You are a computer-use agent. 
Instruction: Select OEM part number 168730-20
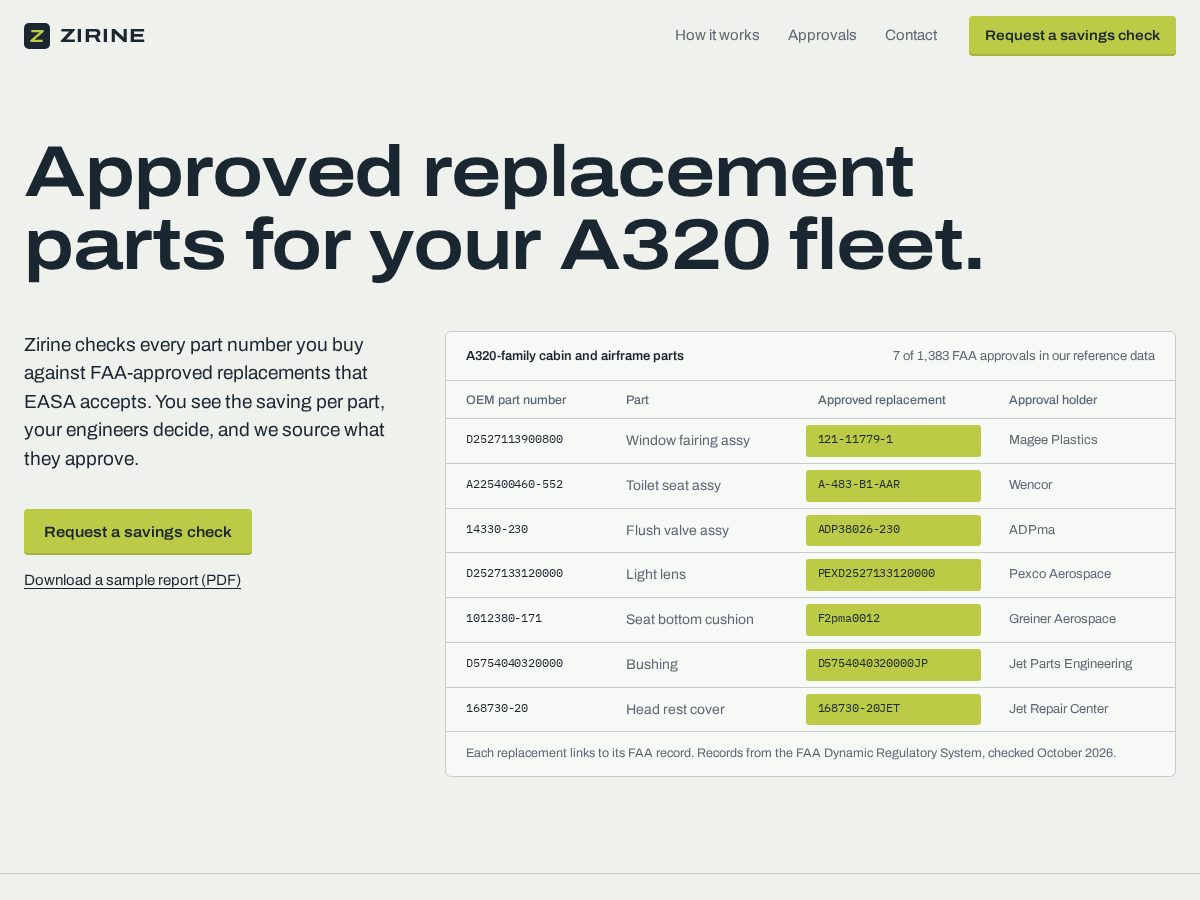tap(497, 709)
